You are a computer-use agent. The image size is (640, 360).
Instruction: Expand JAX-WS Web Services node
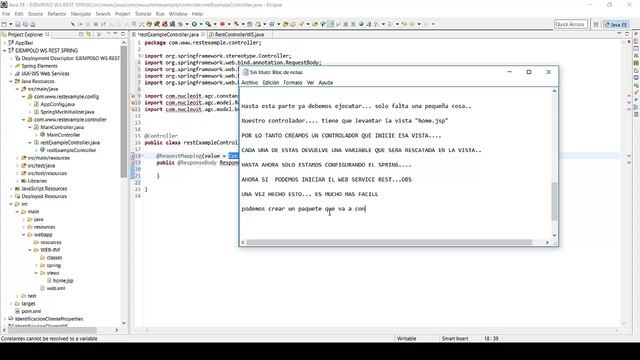(11, 73)
